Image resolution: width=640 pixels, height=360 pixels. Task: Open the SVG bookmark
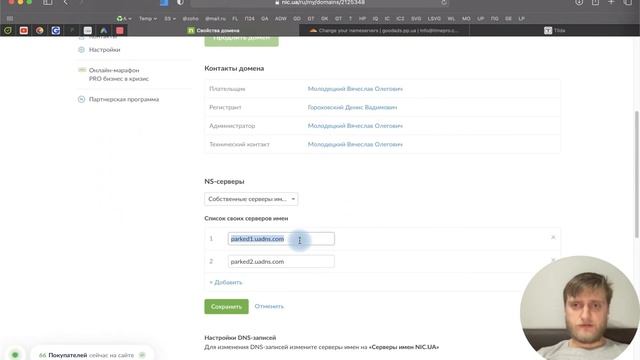point(416,18)
